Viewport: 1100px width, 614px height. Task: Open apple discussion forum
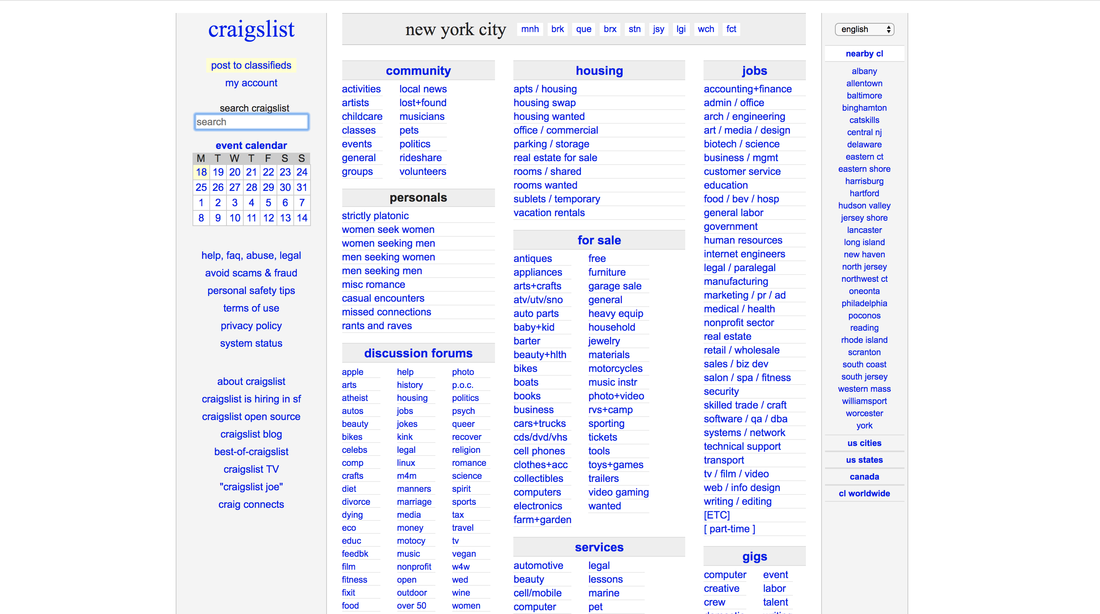tap(352, 372)
